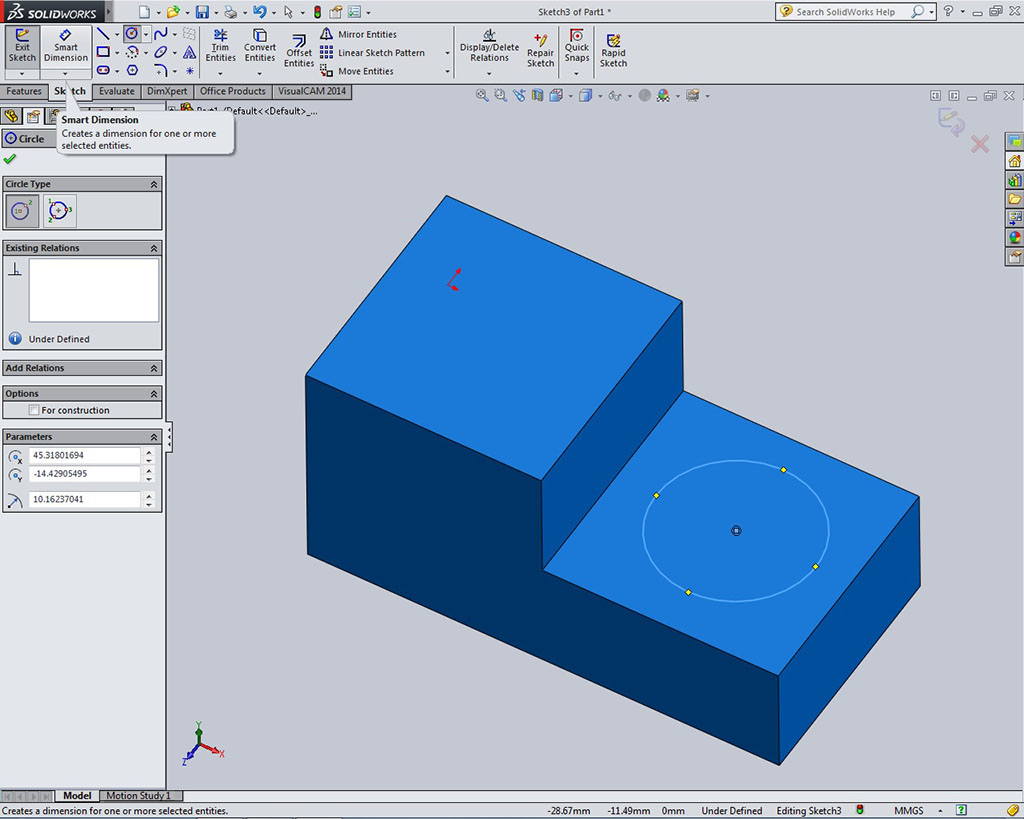This screenshot has width=1024, height=819.
Task: Switch to the Evaluate tab
Action: 116,91
